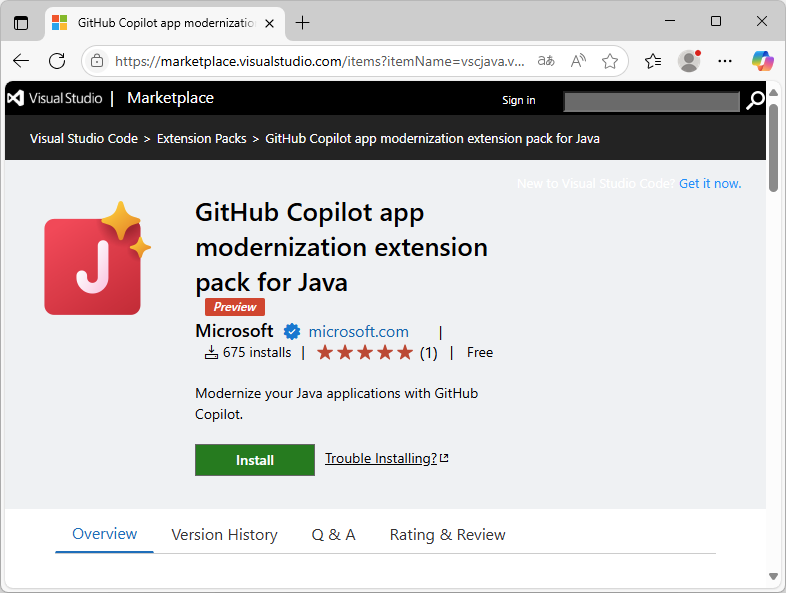Click the page scrollbar down arrow
Screen dimensions: 786x593
tap(773, 576)
